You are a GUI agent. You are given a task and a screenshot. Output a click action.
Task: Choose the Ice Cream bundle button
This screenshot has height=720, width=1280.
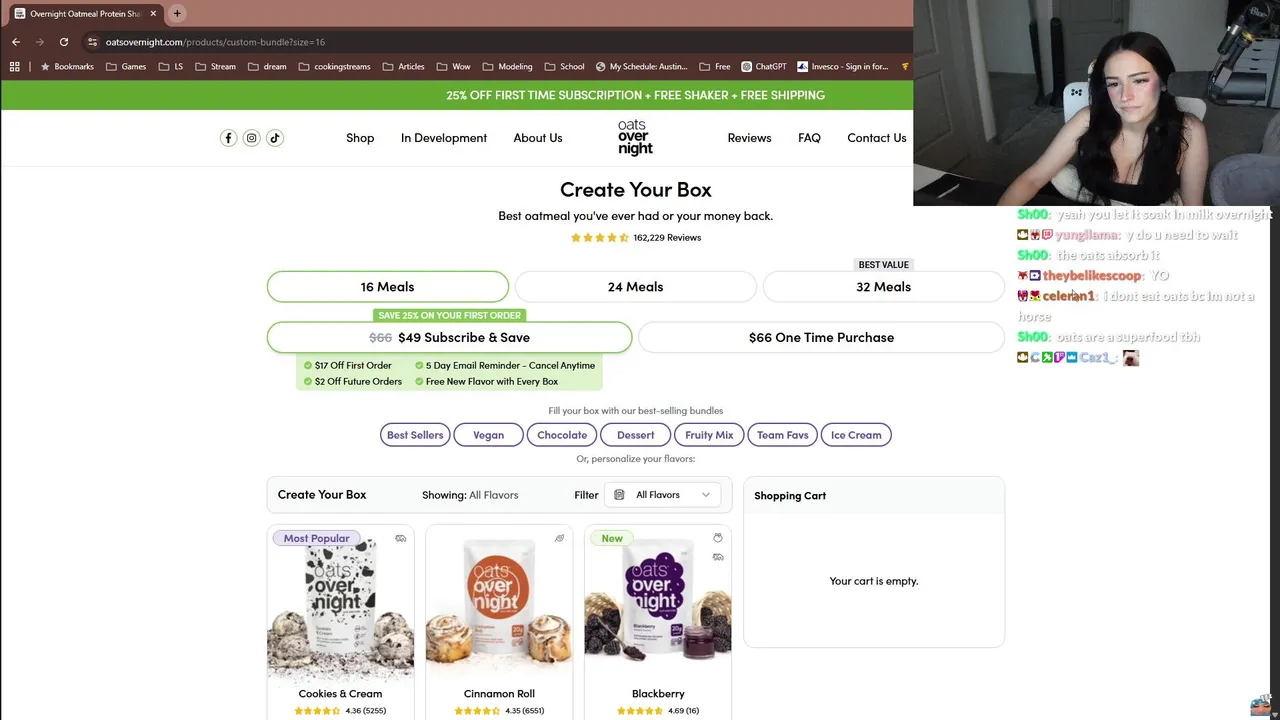[x=856, y=435]
